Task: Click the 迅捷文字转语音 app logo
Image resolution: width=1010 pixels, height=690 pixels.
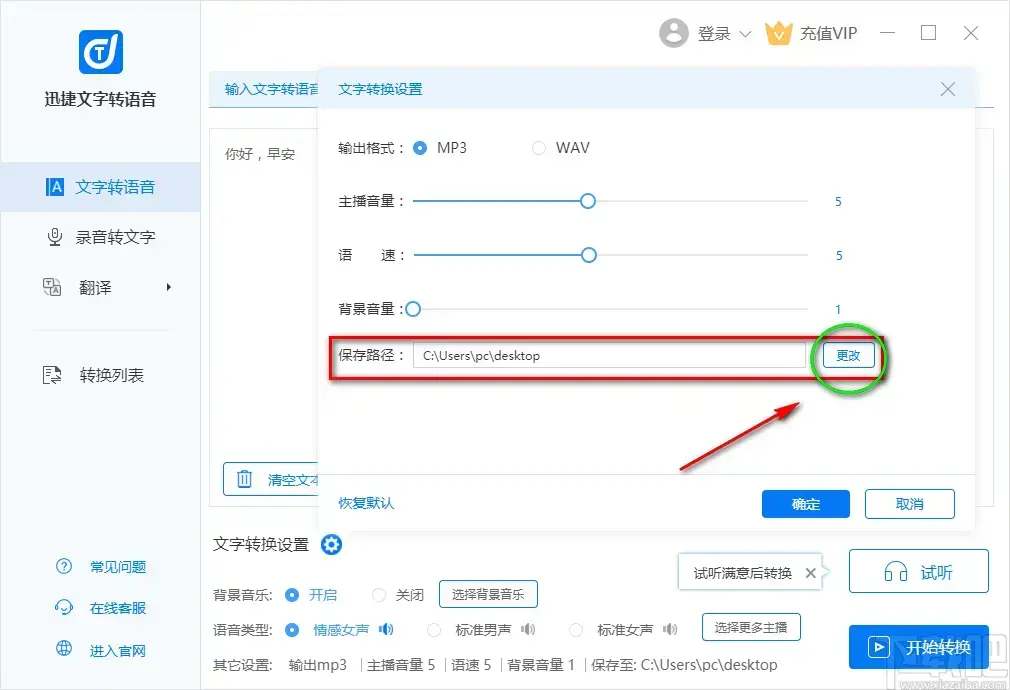Action: pos(100,52)
